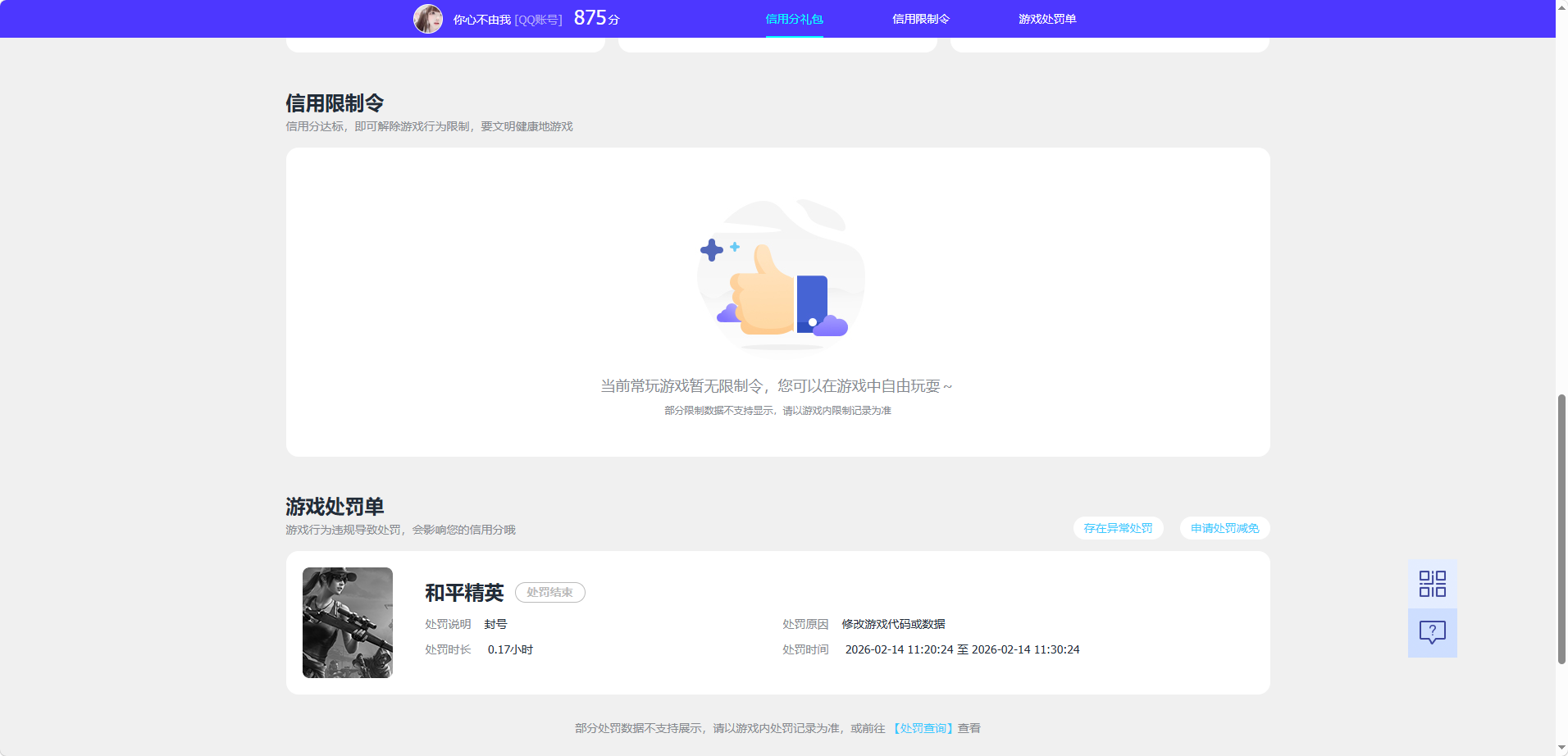Click the 封号 penalty description value

[x=495, y=624]
